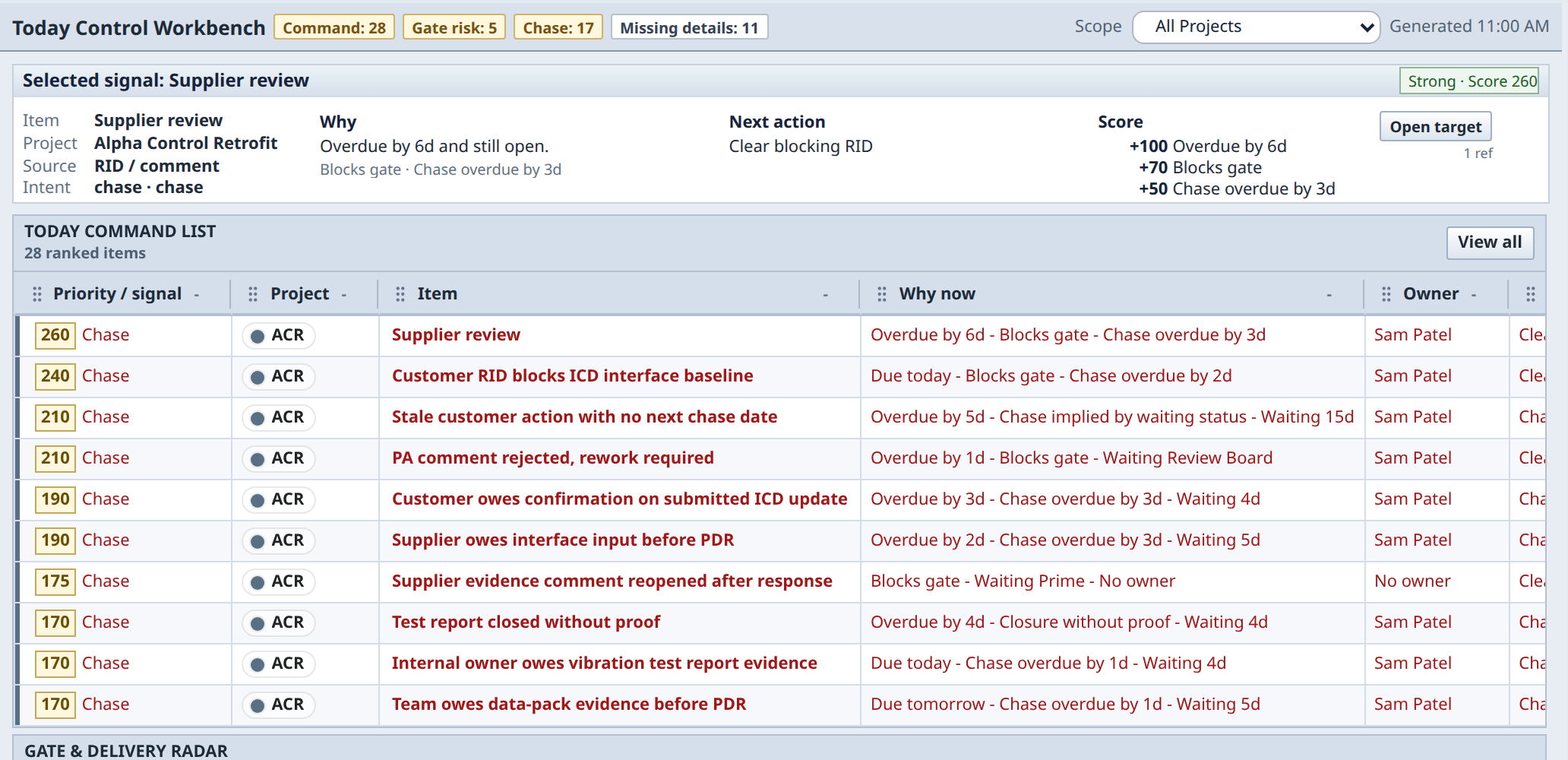Click the 1 ref text under Open target
Viewport: 1568px width, 760px height.
1478,154
